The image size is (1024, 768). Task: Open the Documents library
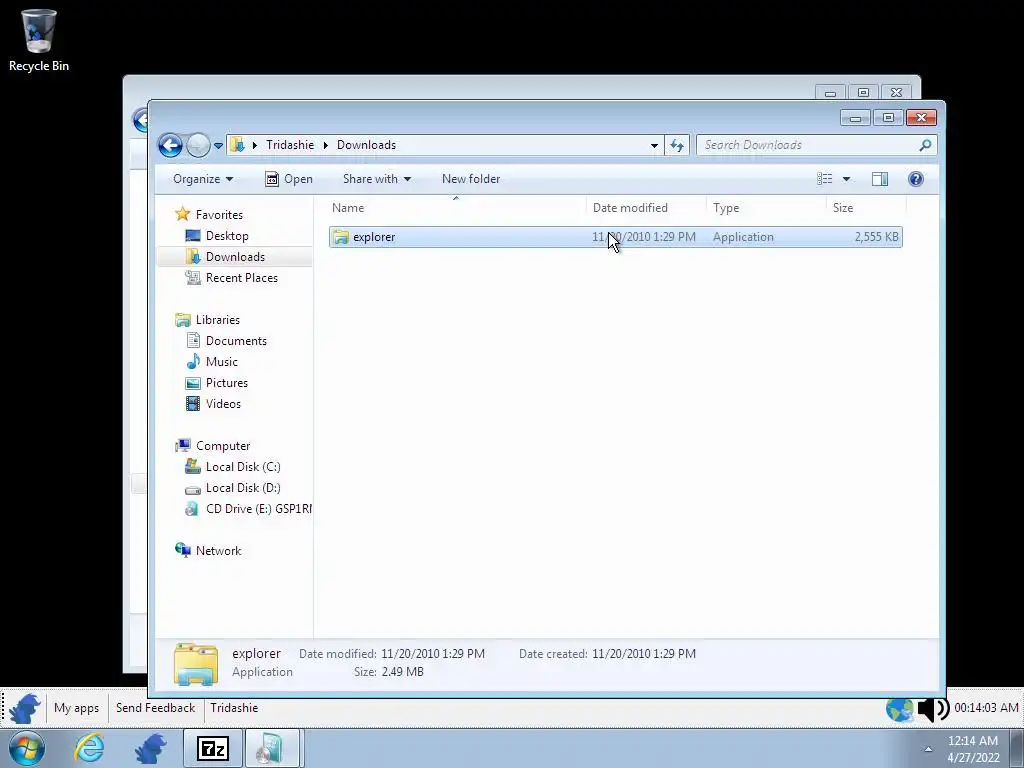(x=236, y=341)
